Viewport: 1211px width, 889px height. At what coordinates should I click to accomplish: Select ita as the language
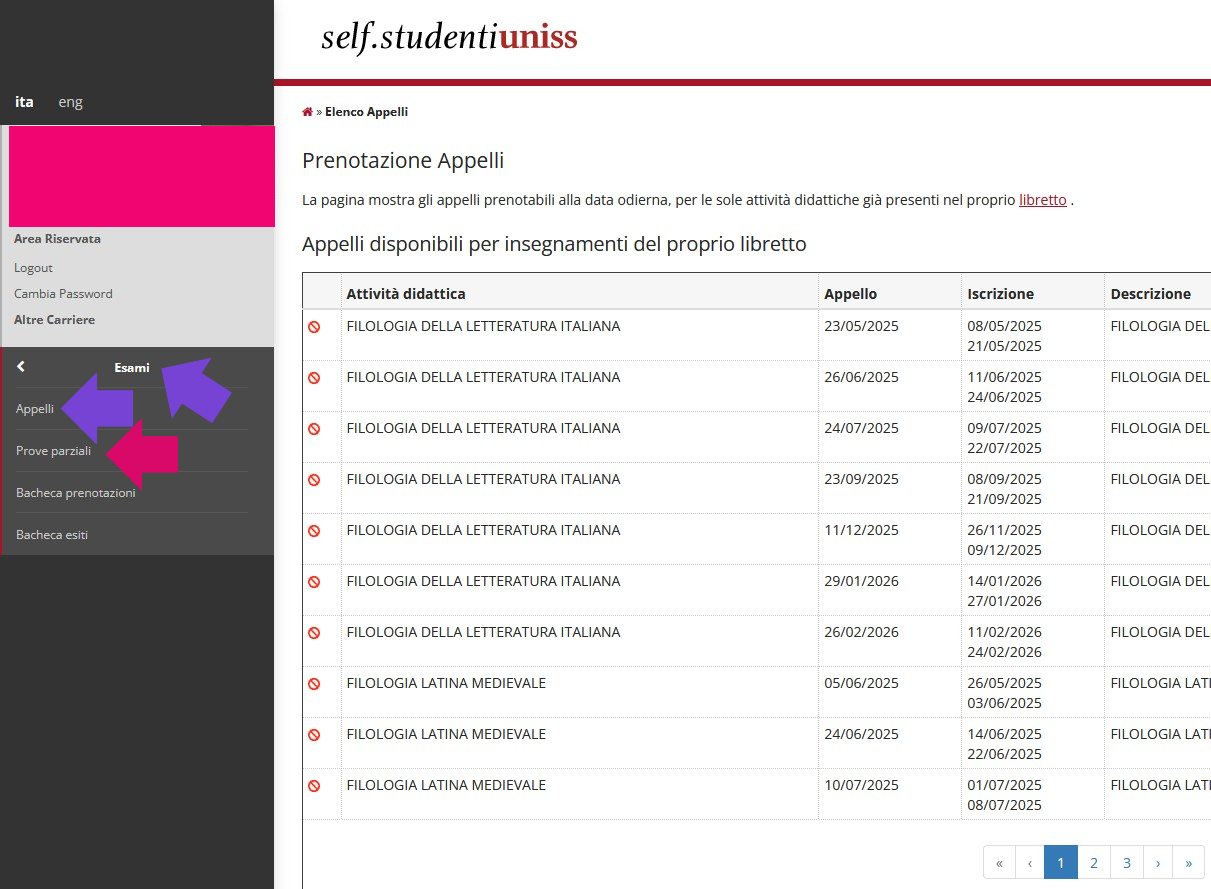click(x=24, y=101)
